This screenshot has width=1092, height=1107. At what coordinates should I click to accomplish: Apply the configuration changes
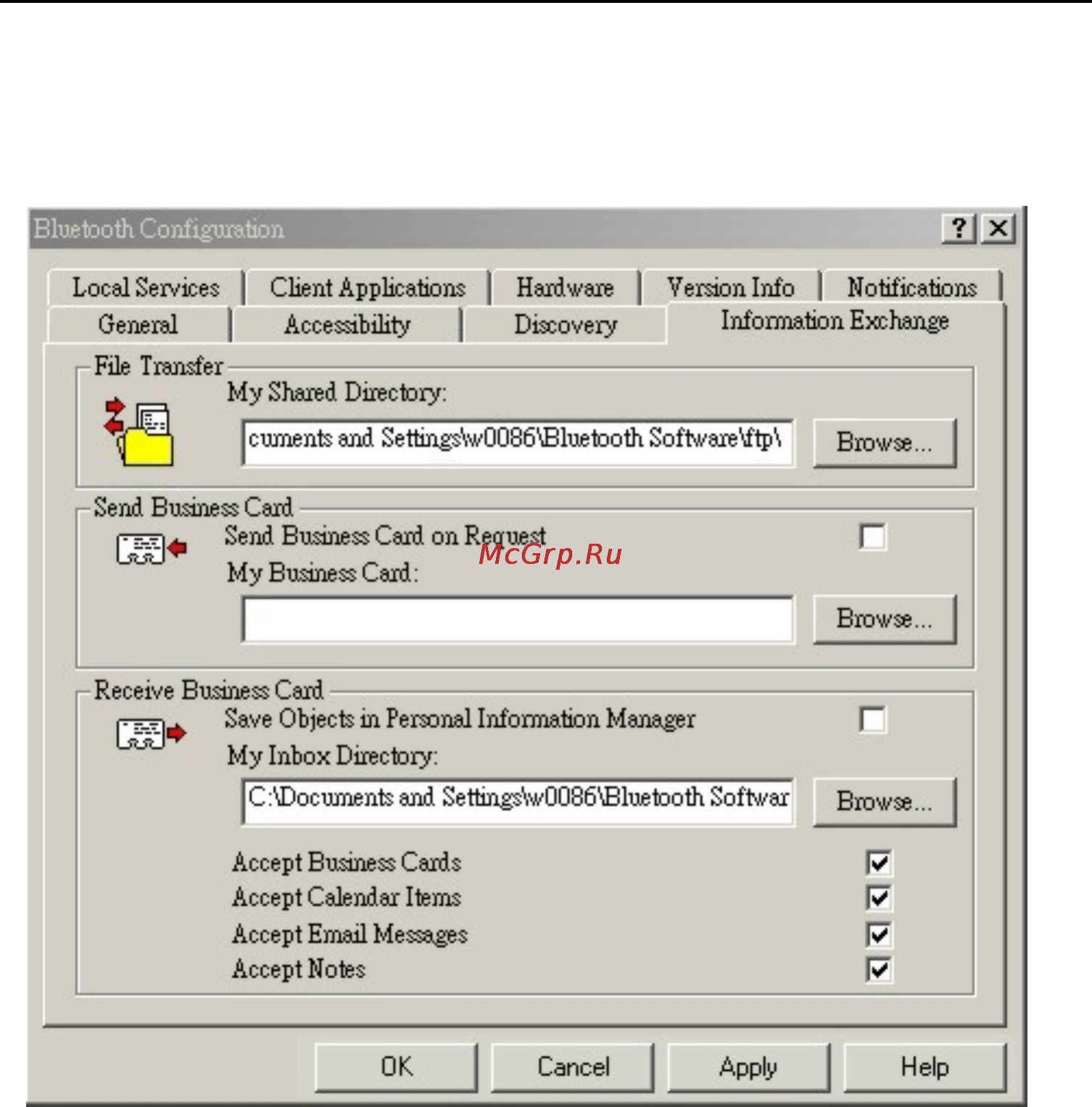748,1067
